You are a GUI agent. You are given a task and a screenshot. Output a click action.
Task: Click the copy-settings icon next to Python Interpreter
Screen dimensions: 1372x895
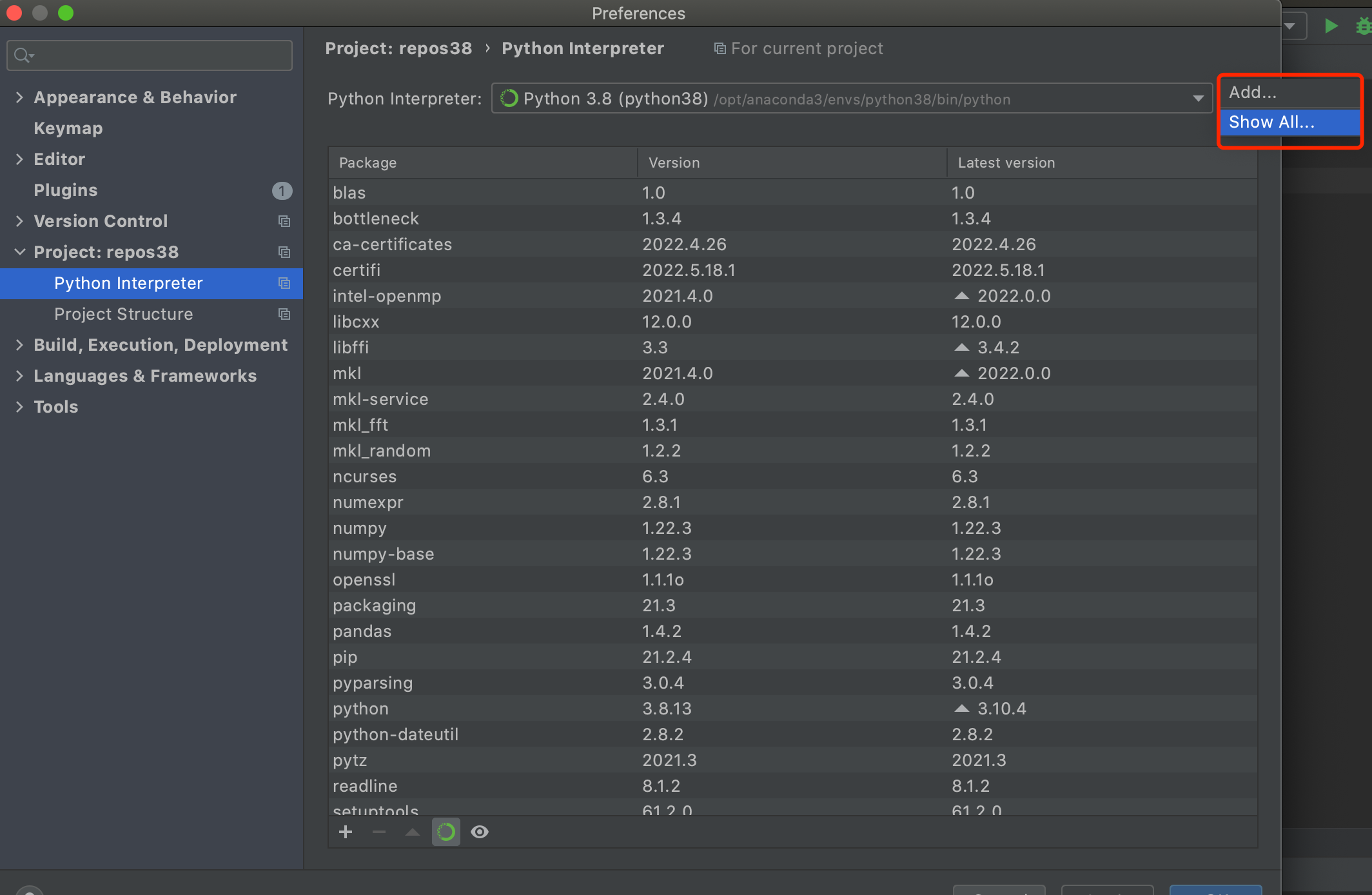[284, 283]
